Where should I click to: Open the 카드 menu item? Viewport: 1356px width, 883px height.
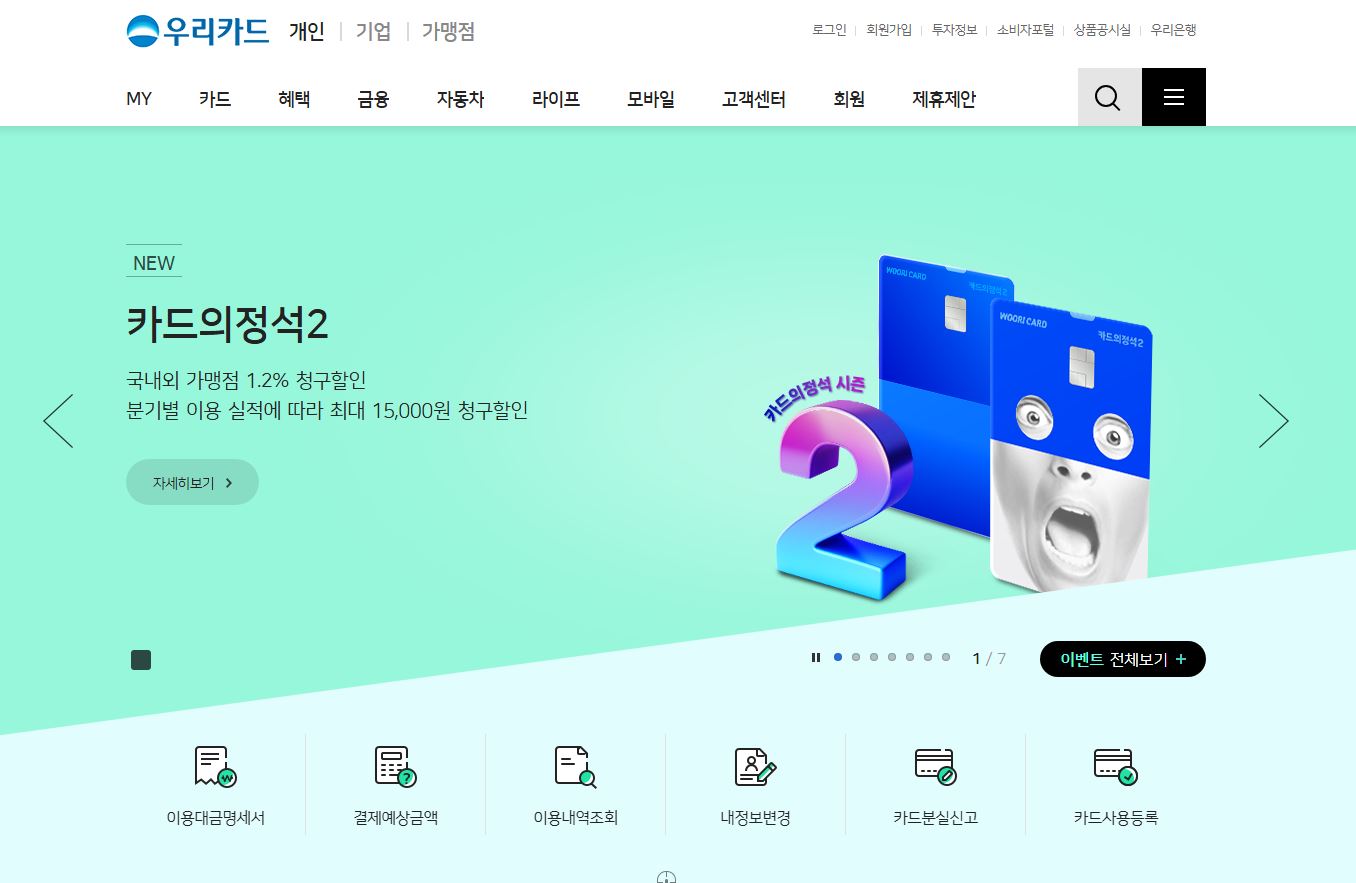[x=215, y=99]
